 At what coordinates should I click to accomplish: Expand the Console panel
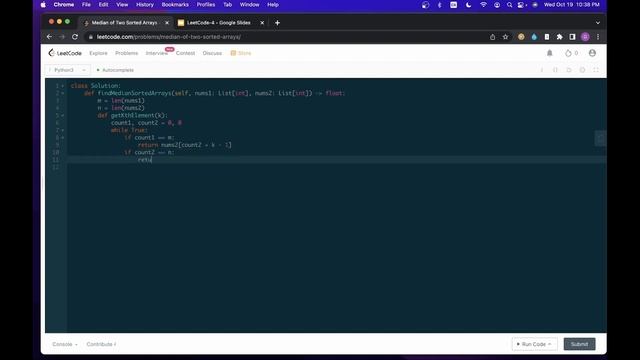[x=64, y=344]
